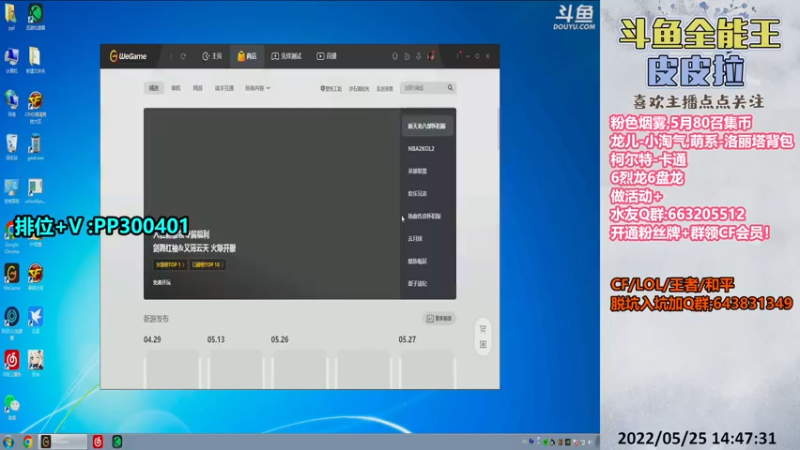Select the blue bird desktop icon
This screenshot has width=800, height=450.
[x=35, y=320]
